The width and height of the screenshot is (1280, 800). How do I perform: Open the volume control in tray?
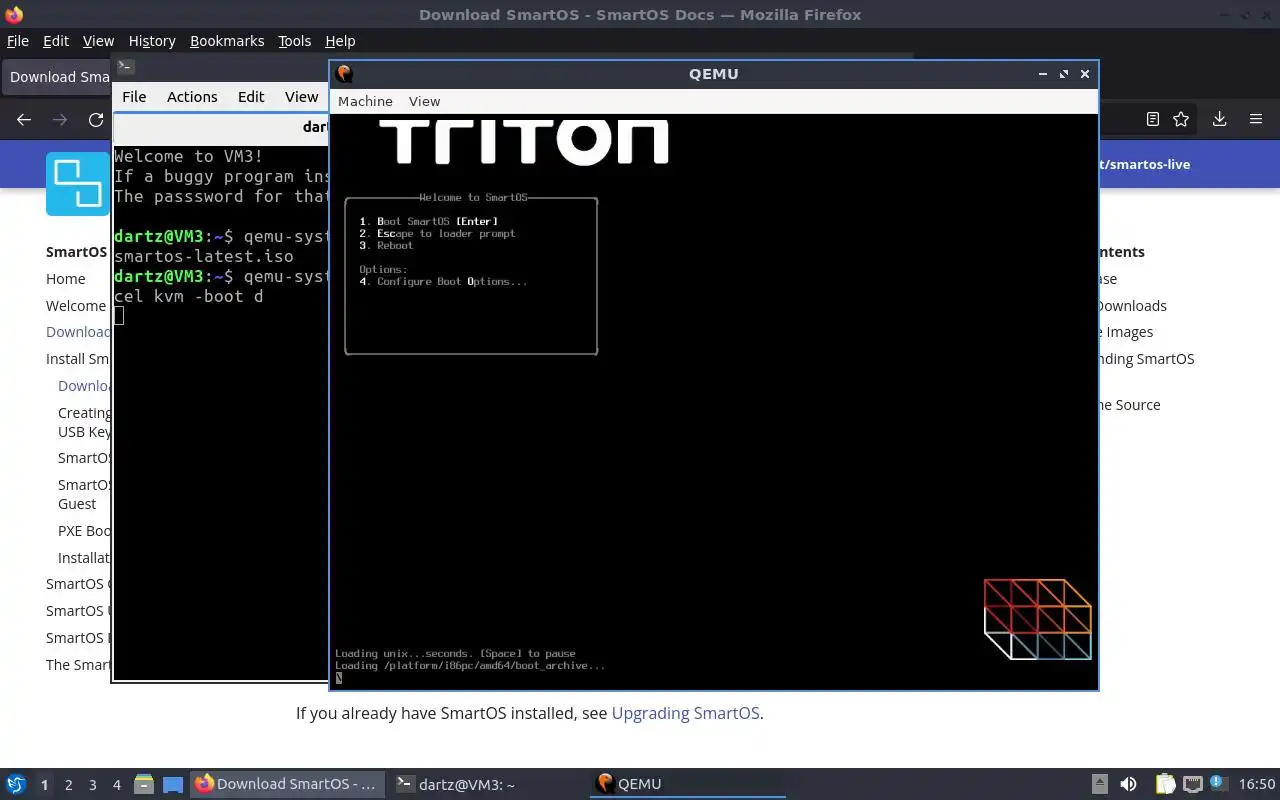coord(1128,784)
